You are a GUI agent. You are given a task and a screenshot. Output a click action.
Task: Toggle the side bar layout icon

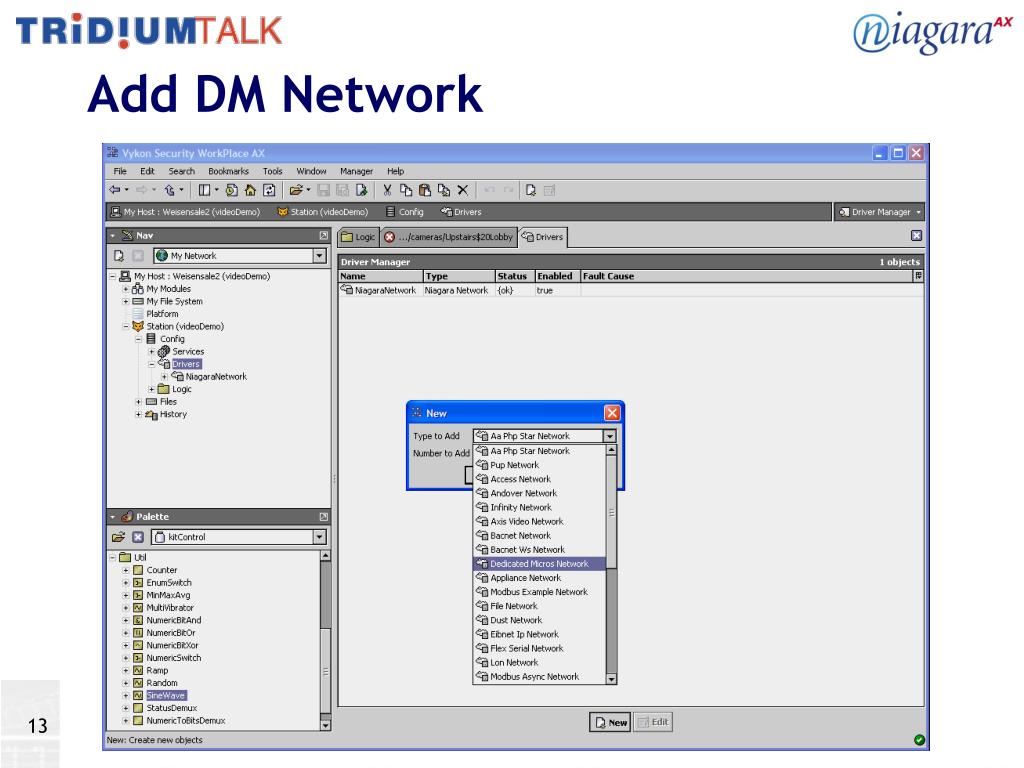[204, 190]
